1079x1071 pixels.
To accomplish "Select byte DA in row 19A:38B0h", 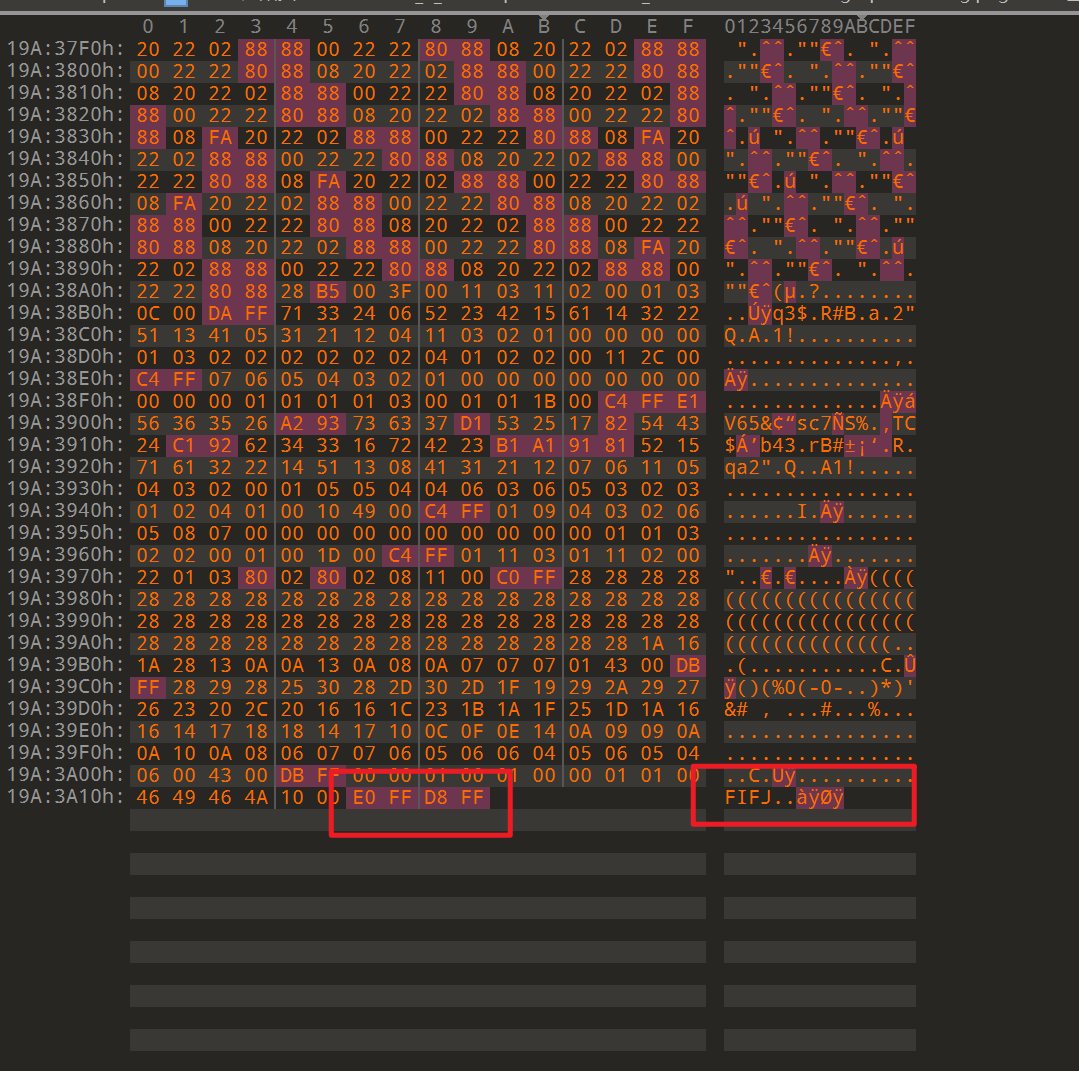I will coord(220,313).
